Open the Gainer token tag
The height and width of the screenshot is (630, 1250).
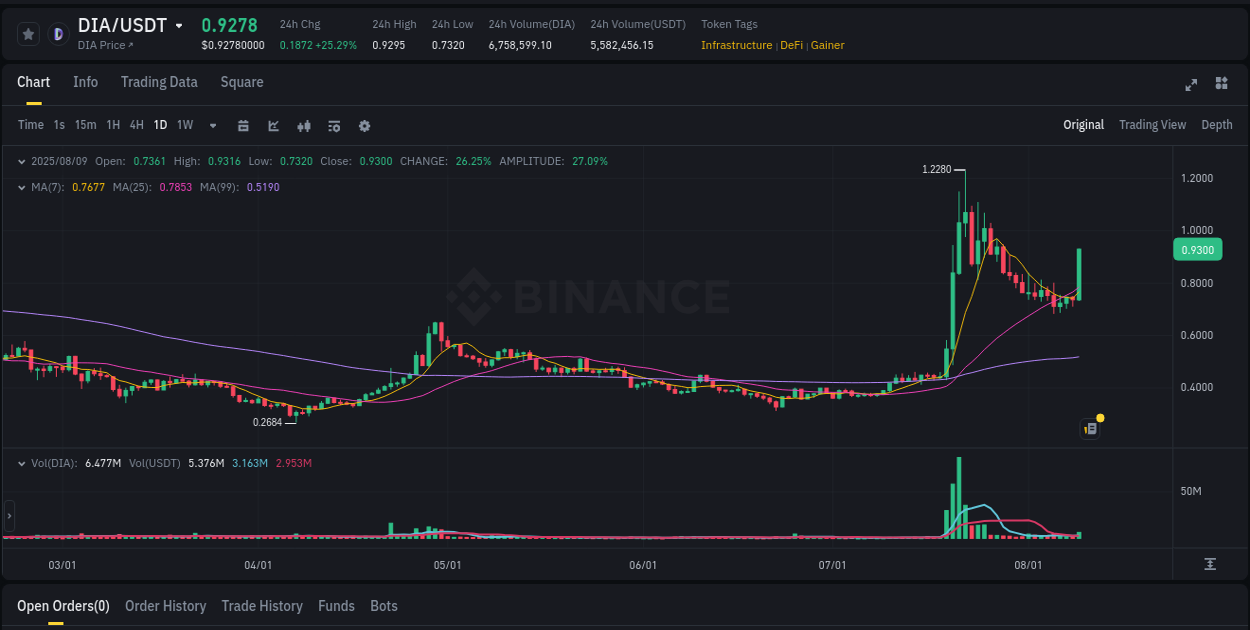(827, 45)
